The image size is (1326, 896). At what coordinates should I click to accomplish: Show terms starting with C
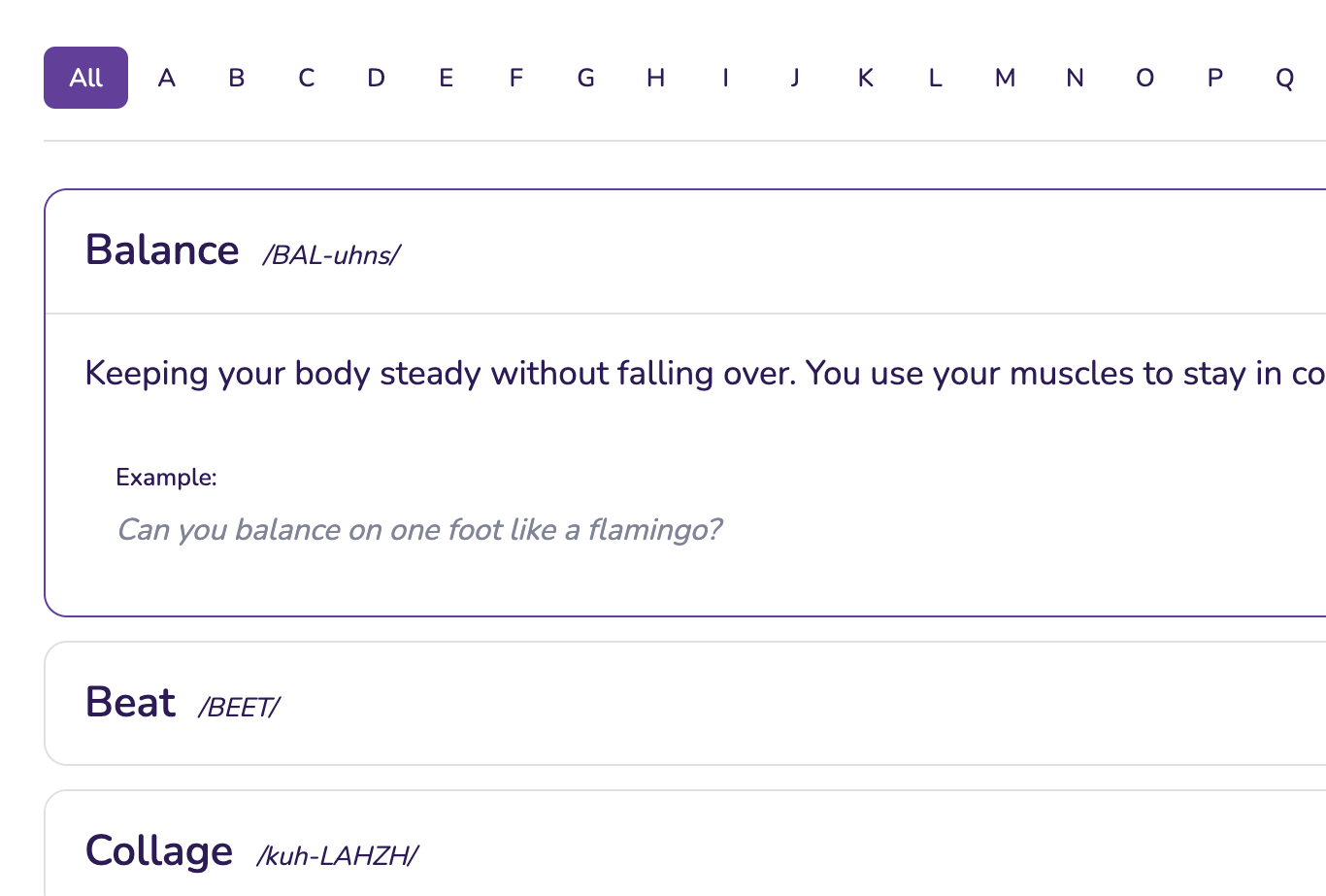coord(307,78)
